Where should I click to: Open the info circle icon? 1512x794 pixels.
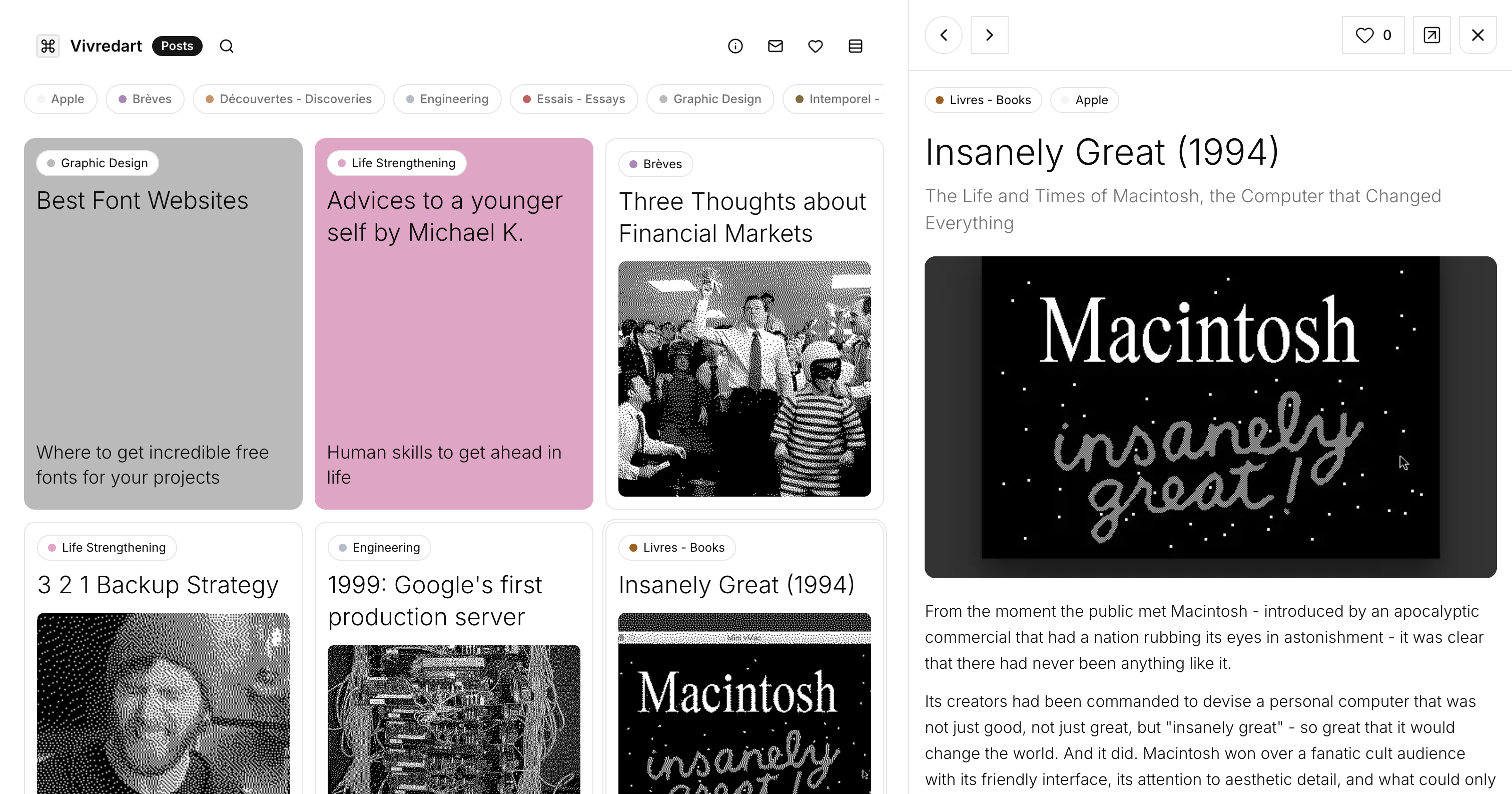(735, 46)
